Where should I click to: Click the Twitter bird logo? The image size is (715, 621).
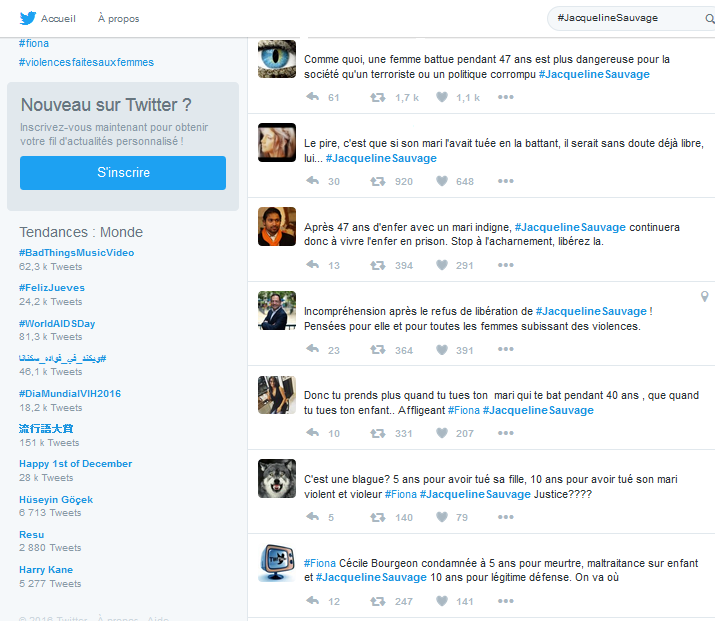click(x=27, y=18)
